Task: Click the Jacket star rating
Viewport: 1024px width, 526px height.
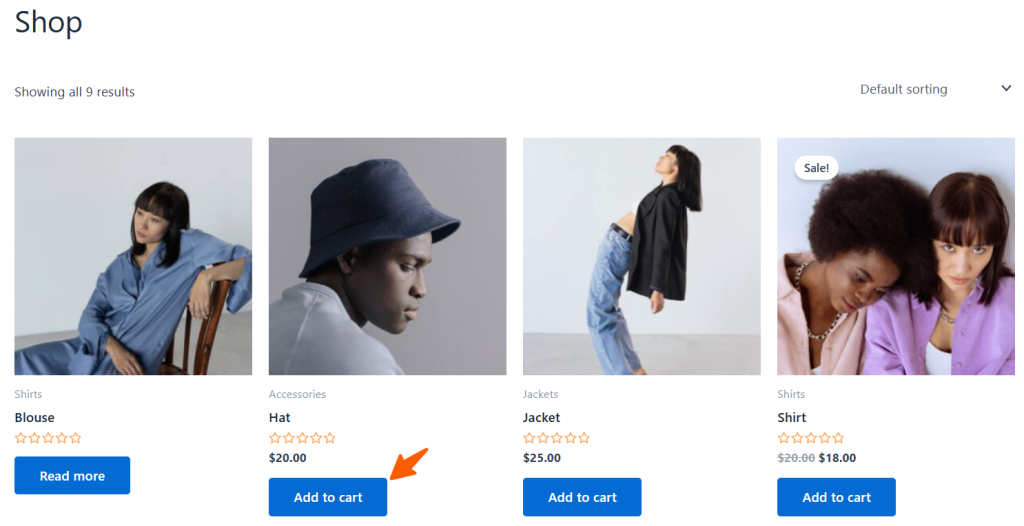Action: [x=556, y=438]
